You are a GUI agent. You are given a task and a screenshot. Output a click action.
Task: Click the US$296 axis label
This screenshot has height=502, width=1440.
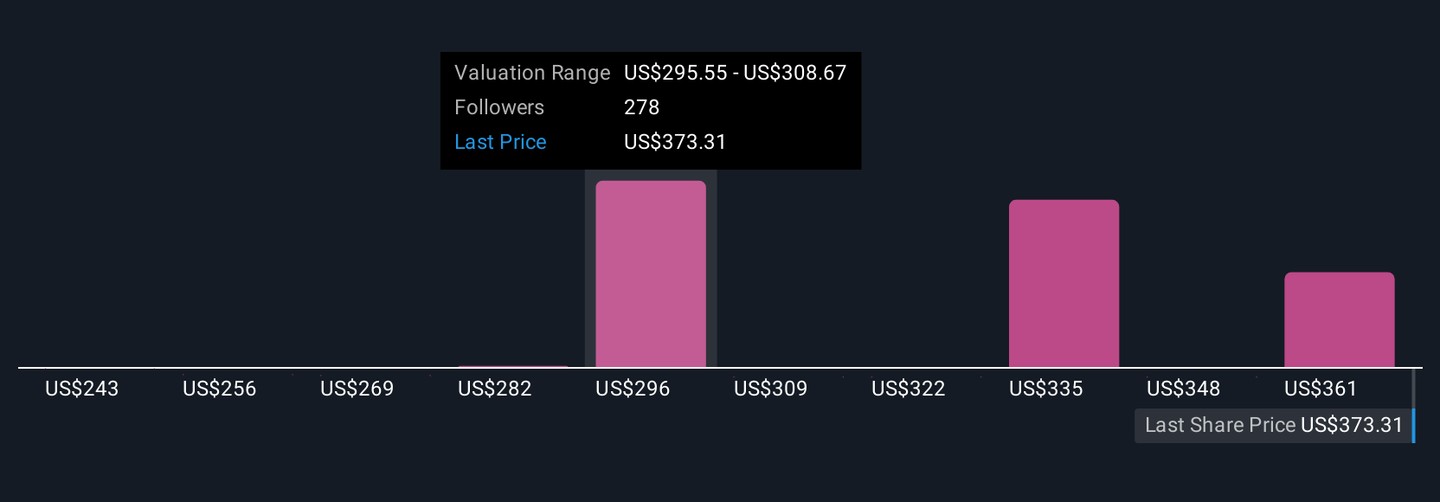[633, 389]
